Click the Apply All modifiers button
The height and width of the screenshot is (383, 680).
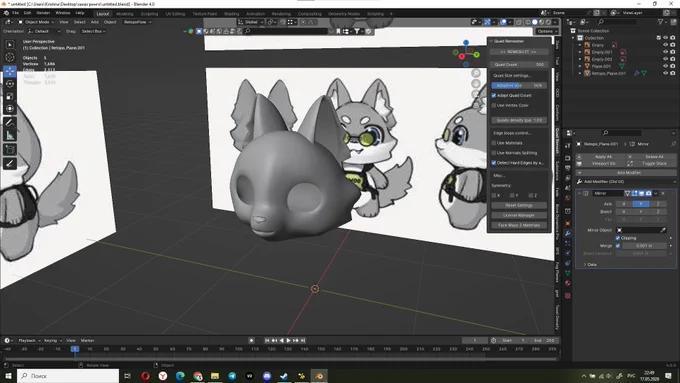603,157
